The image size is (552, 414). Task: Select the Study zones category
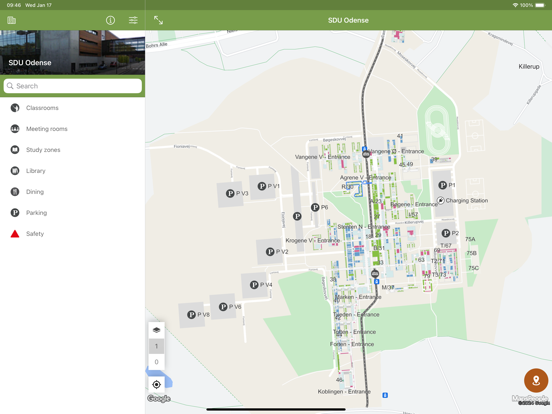(73, 150)
